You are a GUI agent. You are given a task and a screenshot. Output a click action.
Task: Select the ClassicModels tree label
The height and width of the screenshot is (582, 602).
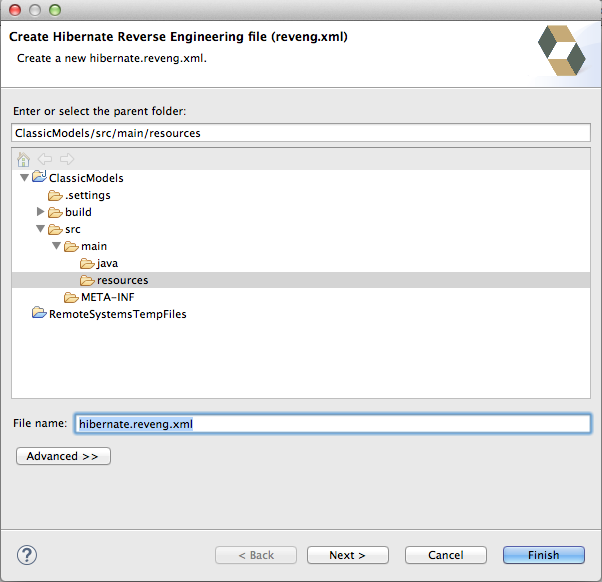(x=86, y=178)
